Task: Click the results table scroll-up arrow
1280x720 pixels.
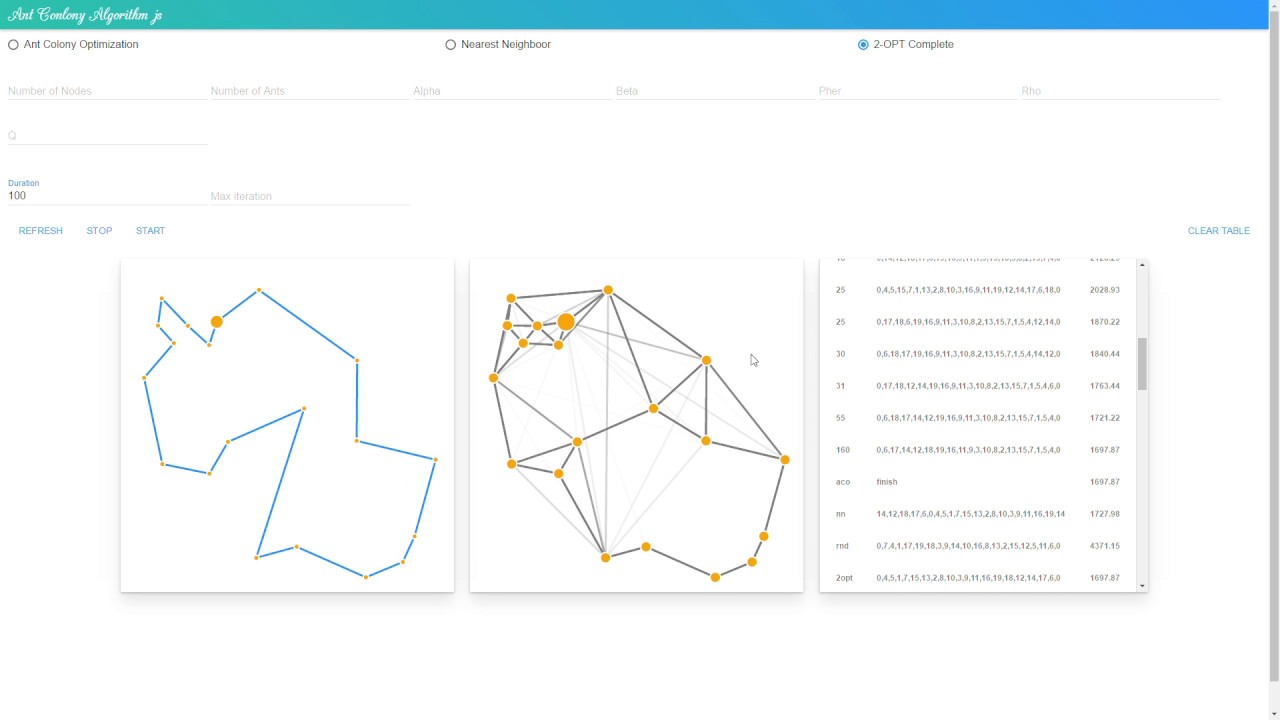Action: (1142, 265)
